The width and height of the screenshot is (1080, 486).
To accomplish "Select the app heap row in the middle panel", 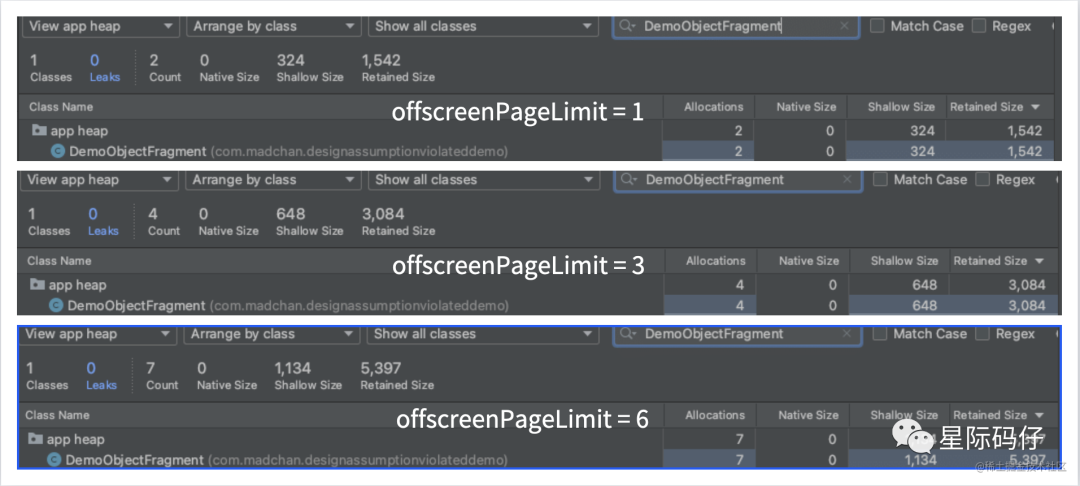I will 539,284.
